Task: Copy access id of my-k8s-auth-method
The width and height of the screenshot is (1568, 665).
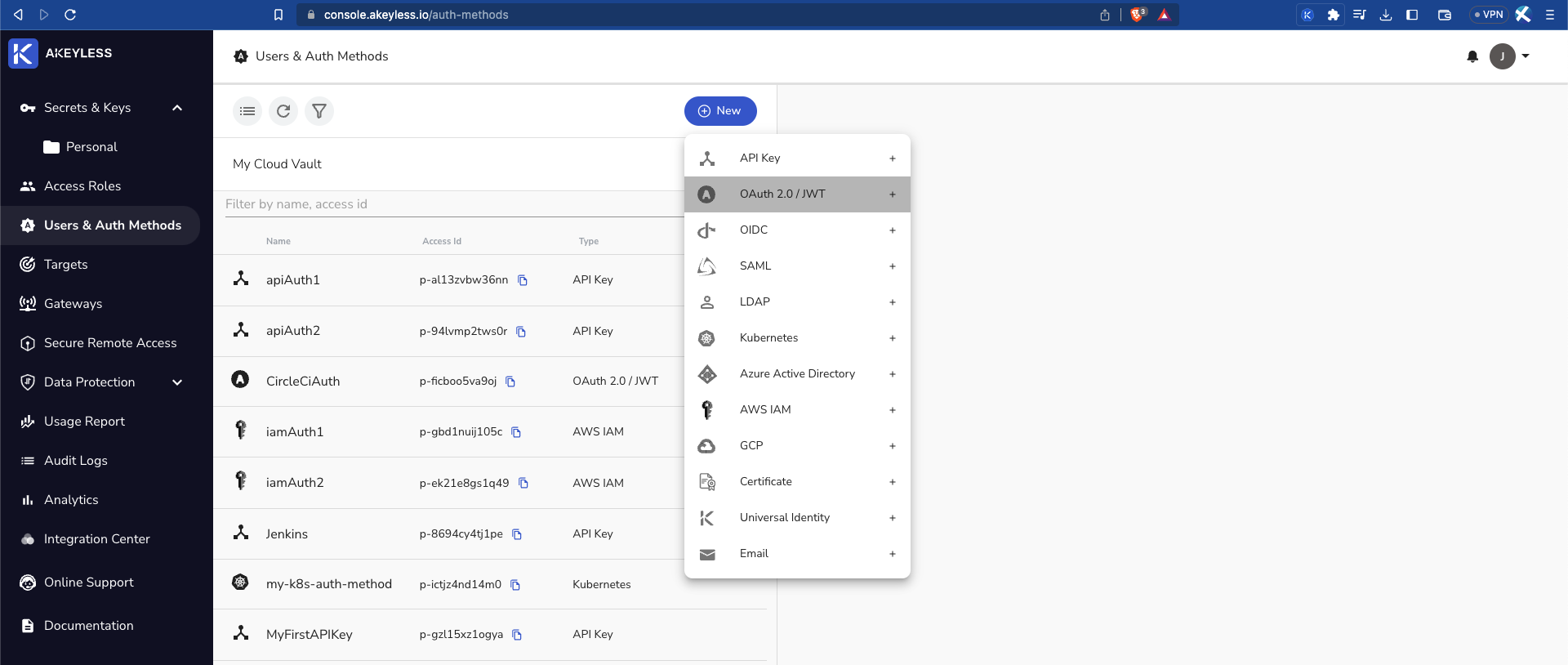Action: click(515, 585)
